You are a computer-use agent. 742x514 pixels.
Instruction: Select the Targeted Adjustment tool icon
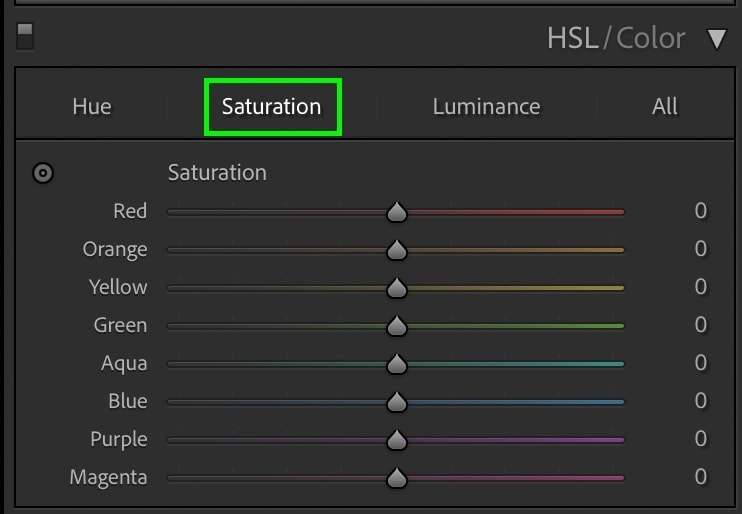(x=43, y=173)
